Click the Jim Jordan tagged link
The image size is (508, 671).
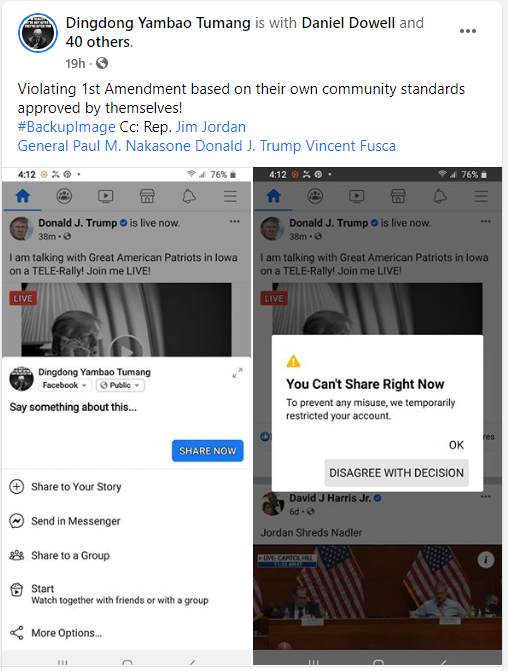coord(211,127)
